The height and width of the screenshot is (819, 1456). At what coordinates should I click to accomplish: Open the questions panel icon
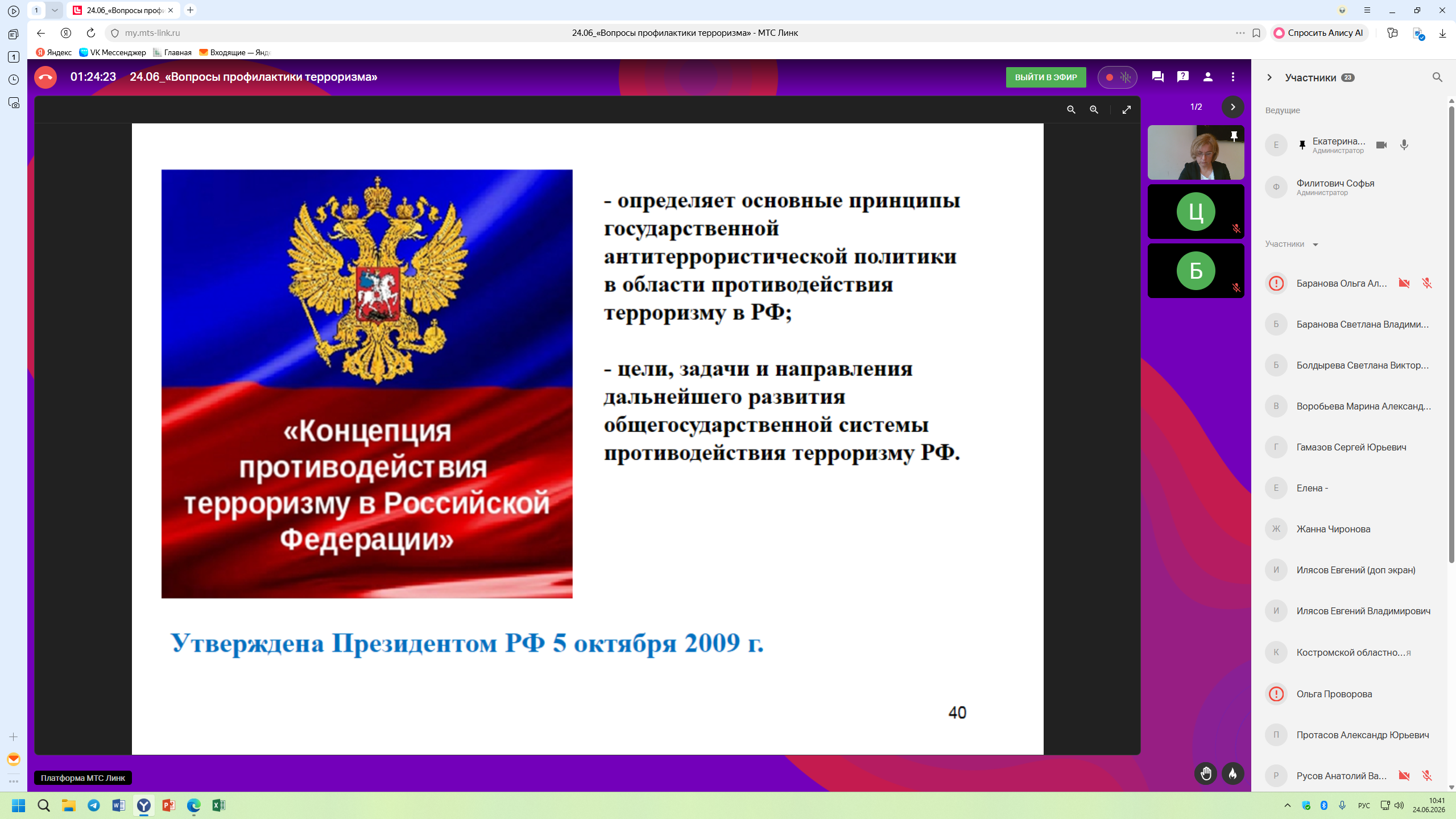click(1183, 77)
